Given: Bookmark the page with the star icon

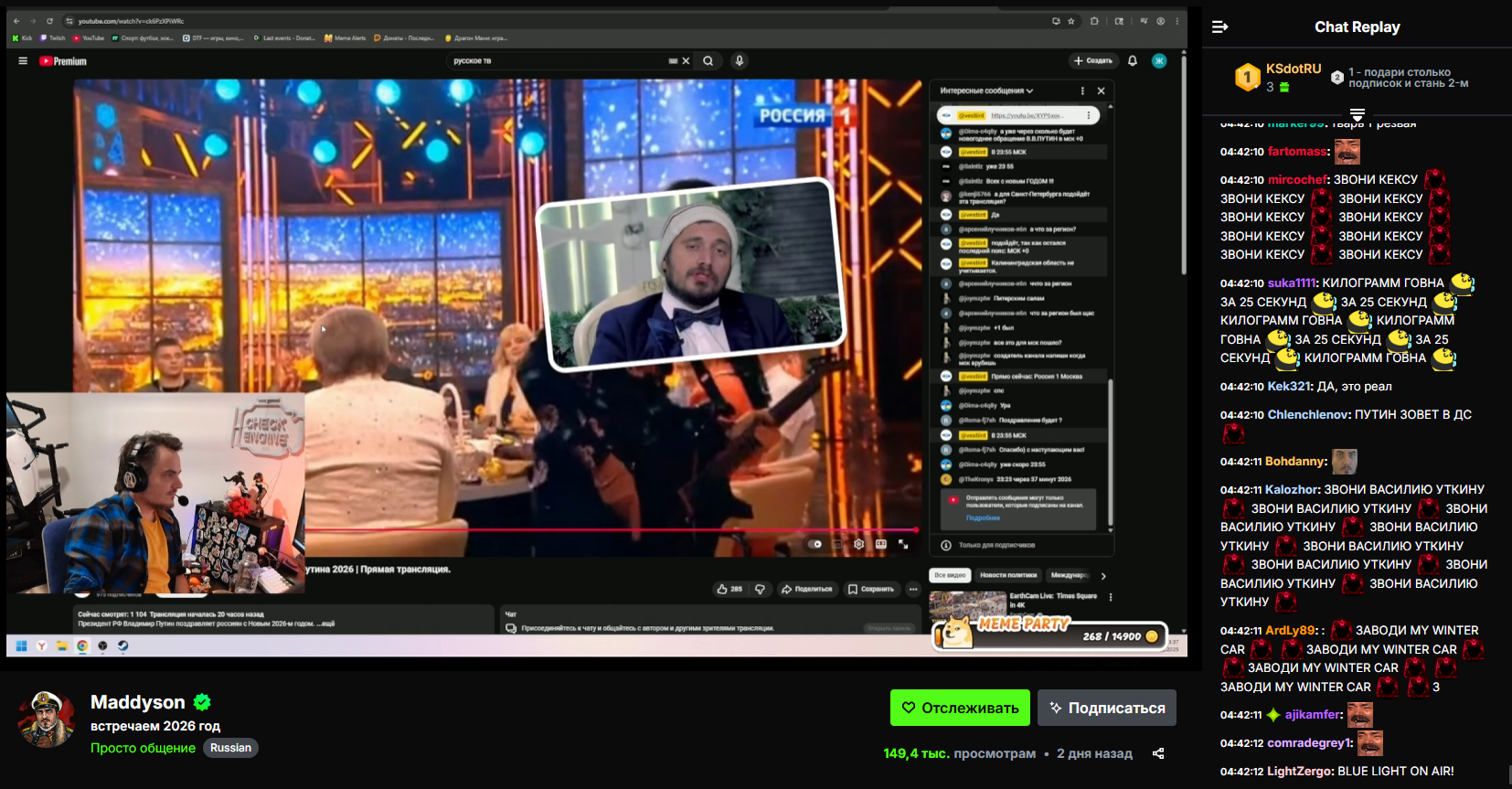Looking at the screenshot, I should click(1071, 21).
